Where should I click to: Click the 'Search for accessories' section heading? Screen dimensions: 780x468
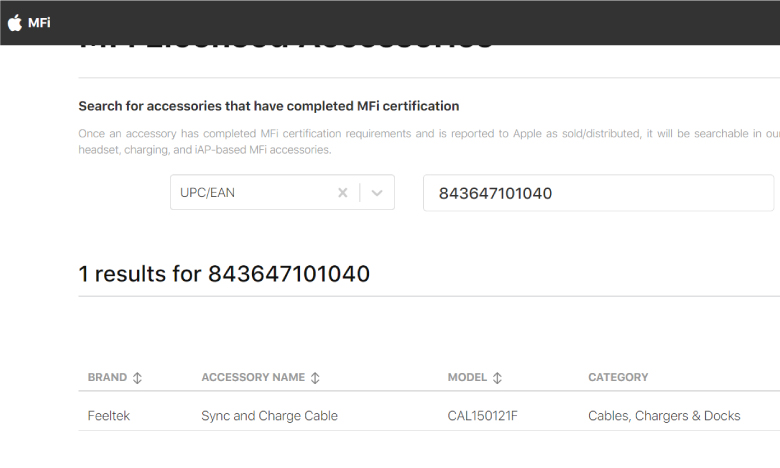point(269,106)
